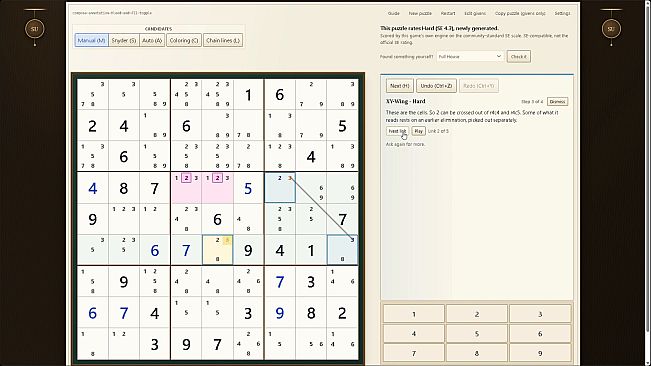The image size is (651, 366).
Task: Select the blue-outlined cell r4c7 with candidates 2 3
Action: [x=280, y=188]
